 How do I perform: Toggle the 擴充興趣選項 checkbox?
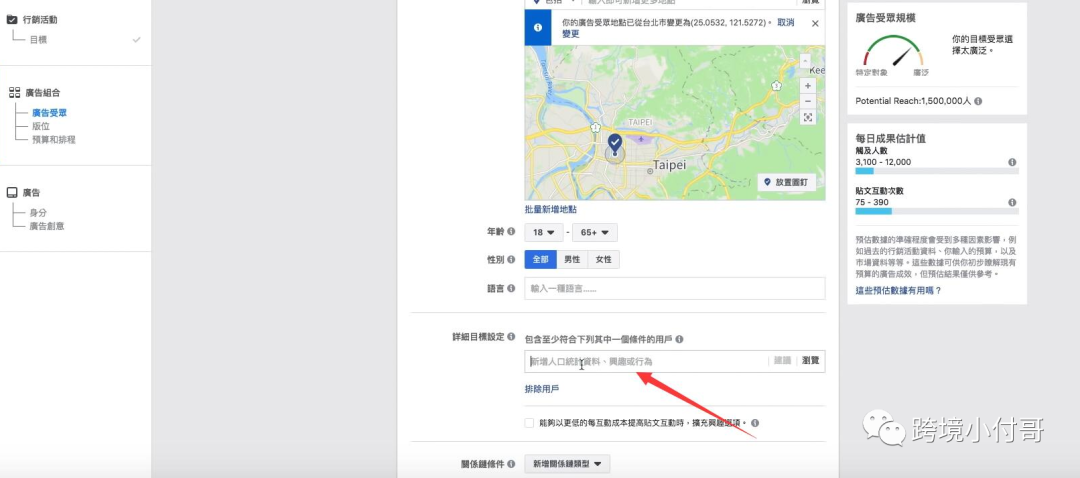(529, 423)
